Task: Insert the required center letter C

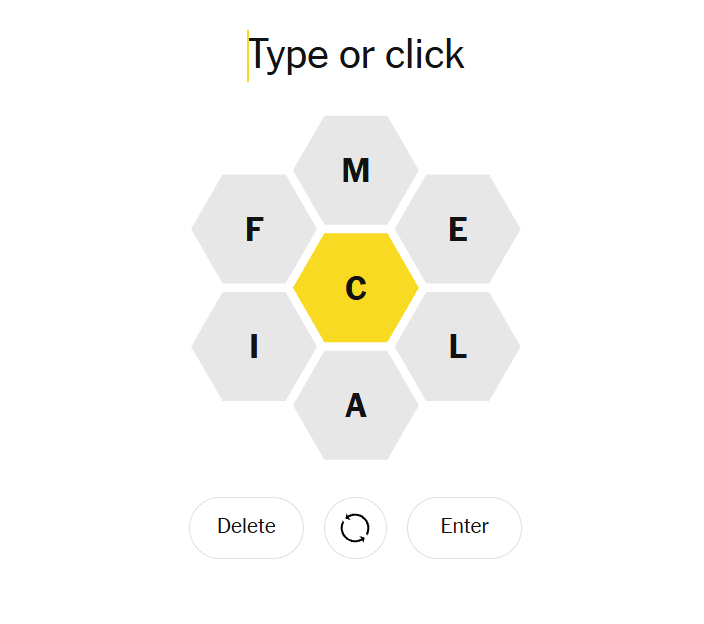Action: point(355,288)
